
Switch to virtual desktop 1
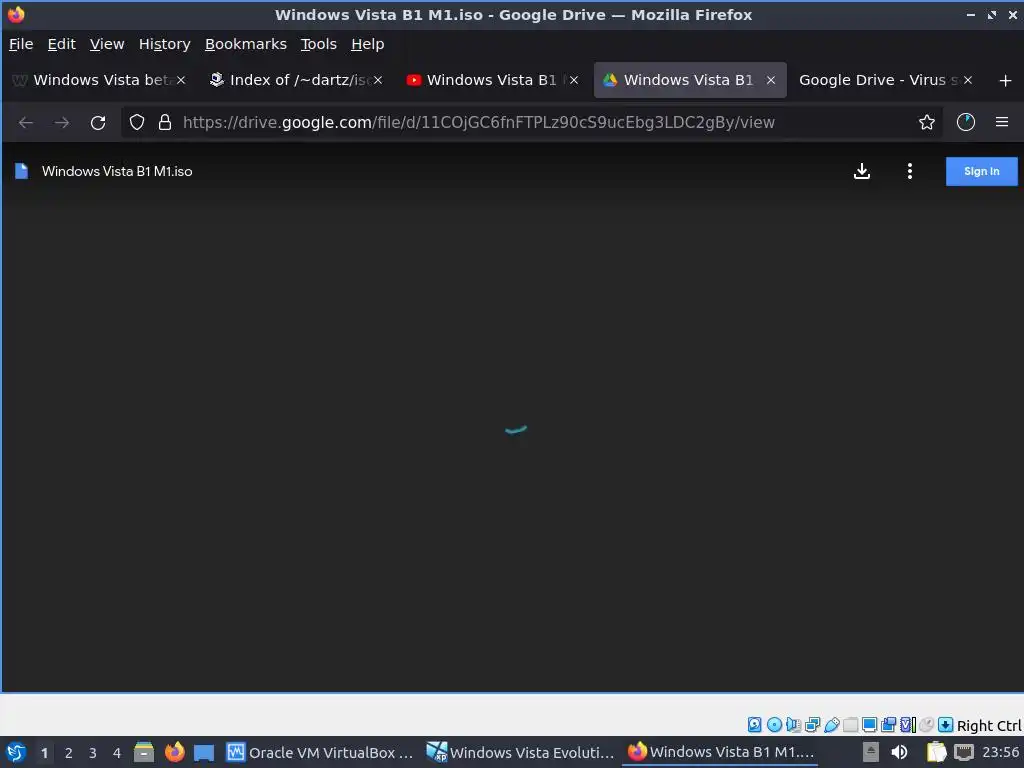click(x=44, y=753)
